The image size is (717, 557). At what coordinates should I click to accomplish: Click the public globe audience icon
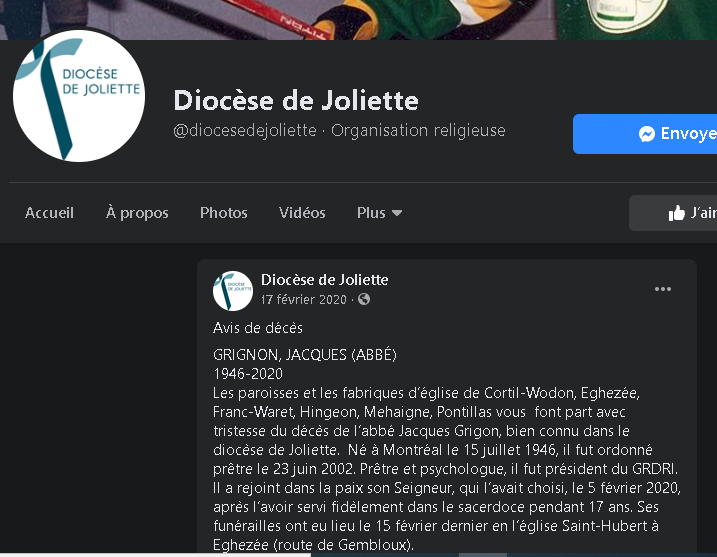(364, 299)
